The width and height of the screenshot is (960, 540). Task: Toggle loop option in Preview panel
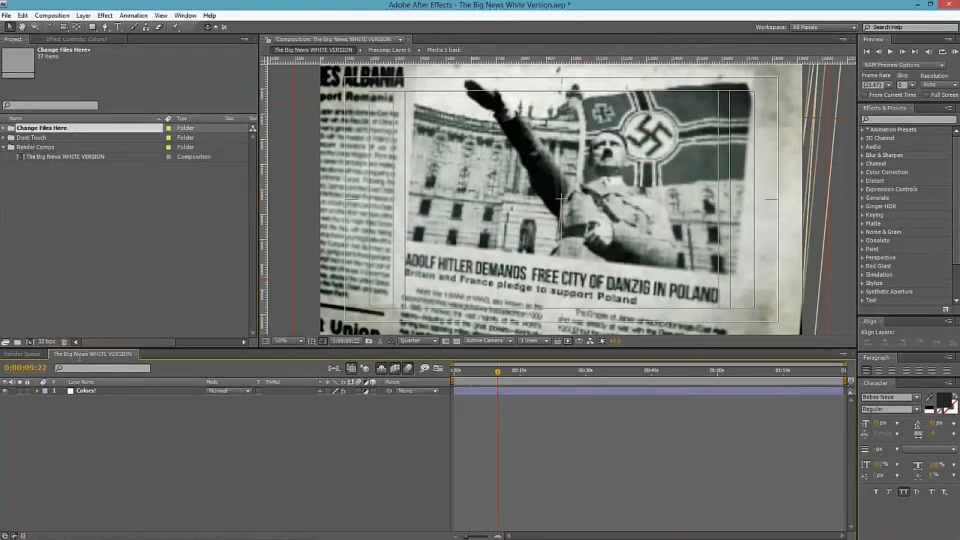coord(942,52)
